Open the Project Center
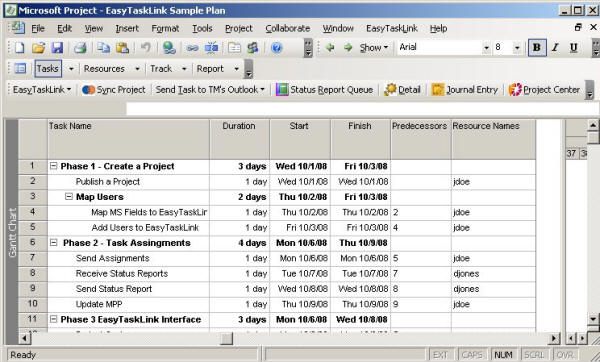The height and width of the screenshot is (362, 600). click(x=545, y=90)
